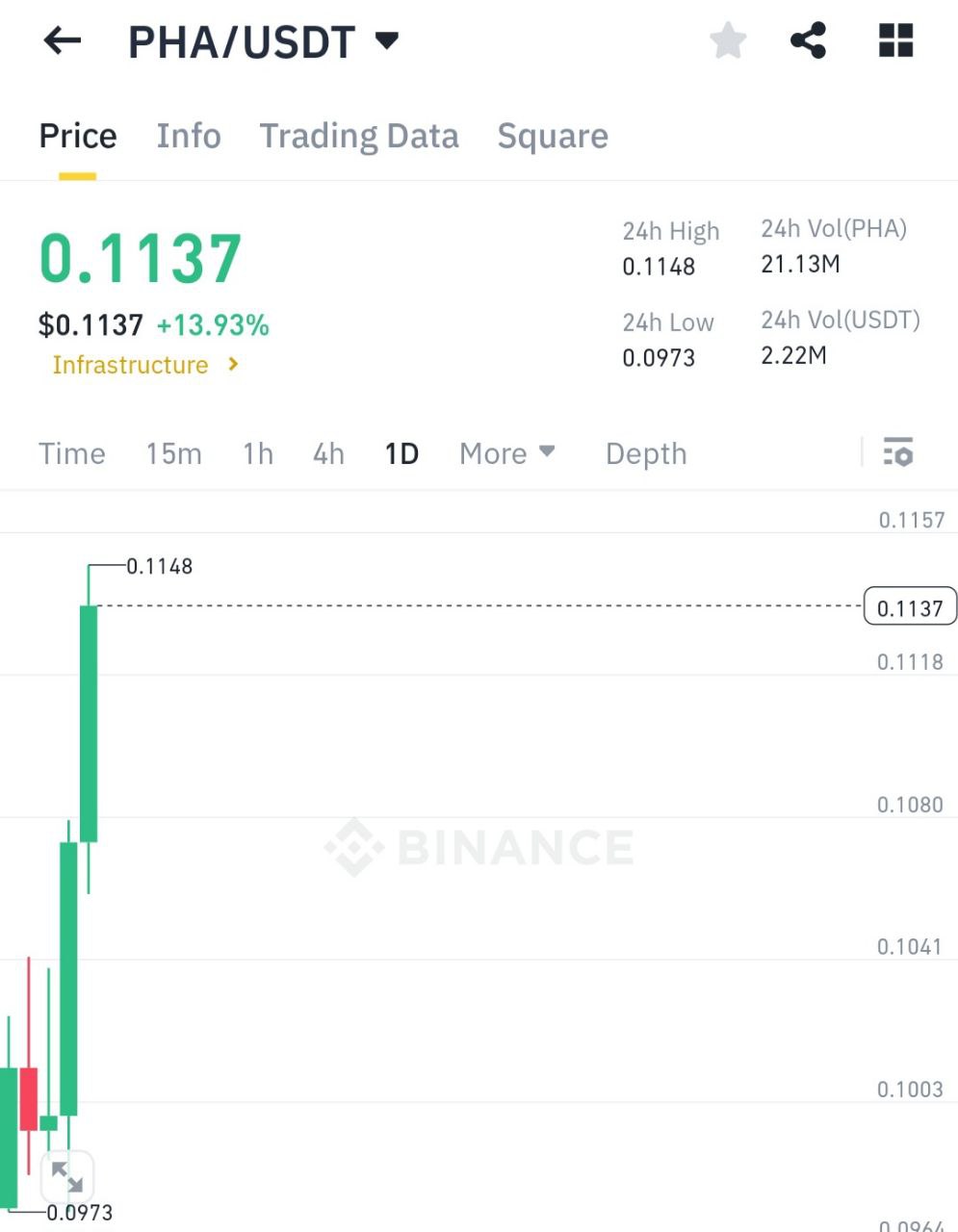Viewport: 958px width, 1232px height.
Task: Open the More intervals dropdown
Action: (506, 453)
